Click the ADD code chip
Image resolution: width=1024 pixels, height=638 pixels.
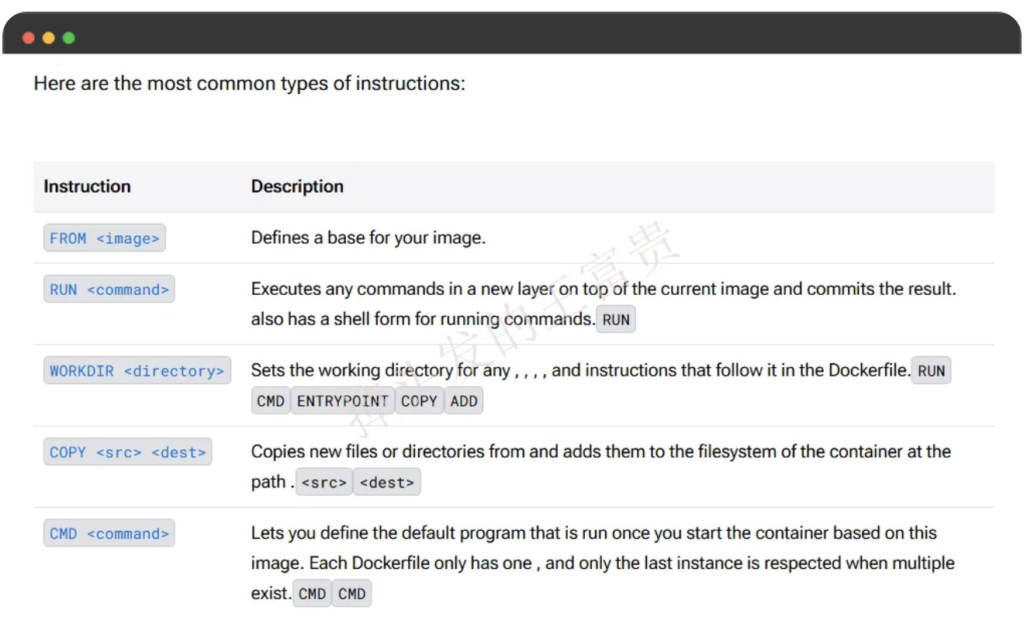pos(464,401)
